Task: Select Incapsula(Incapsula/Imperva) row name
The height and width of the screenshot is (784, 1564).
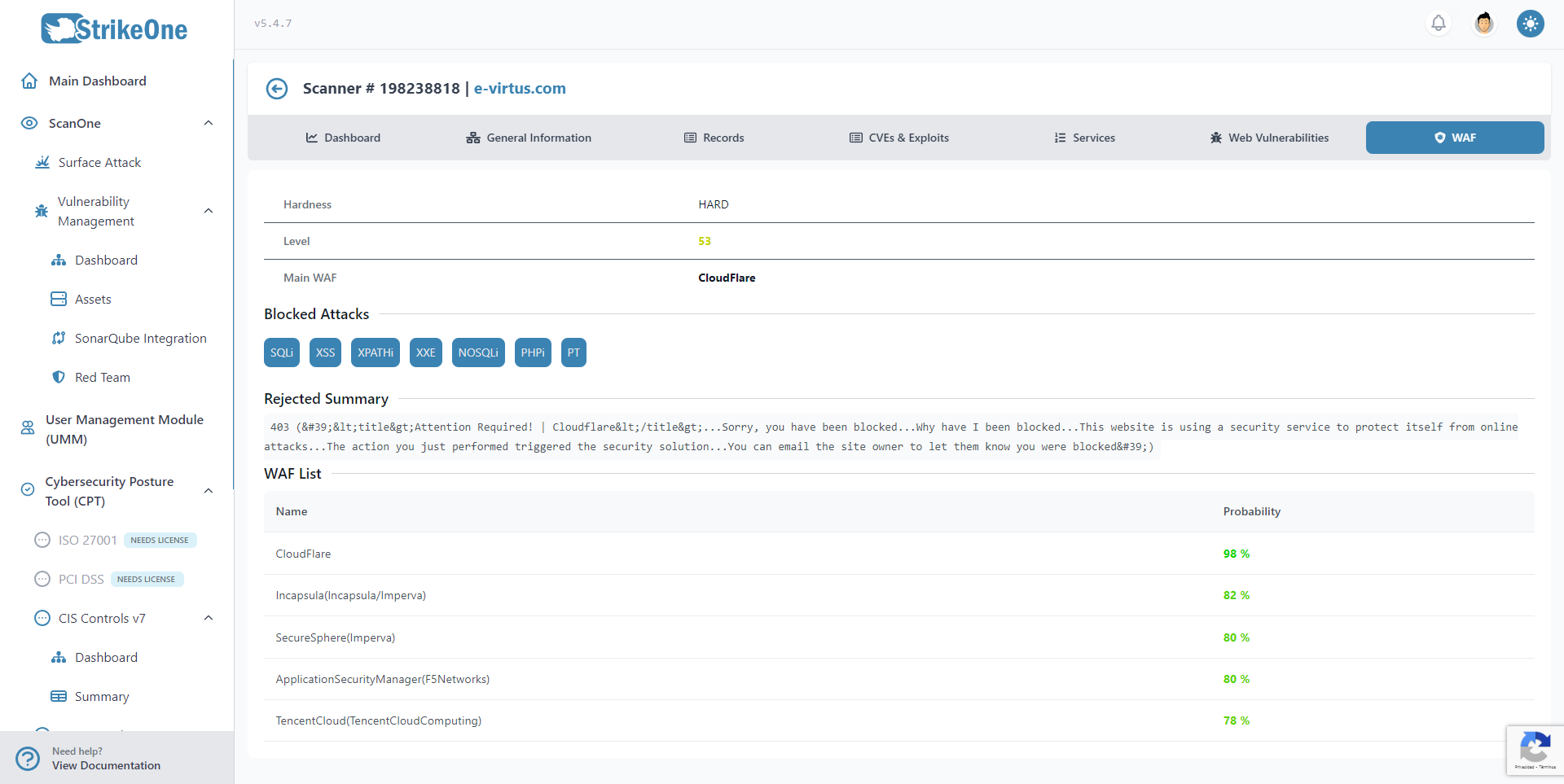Action: [x=351, y=595]
